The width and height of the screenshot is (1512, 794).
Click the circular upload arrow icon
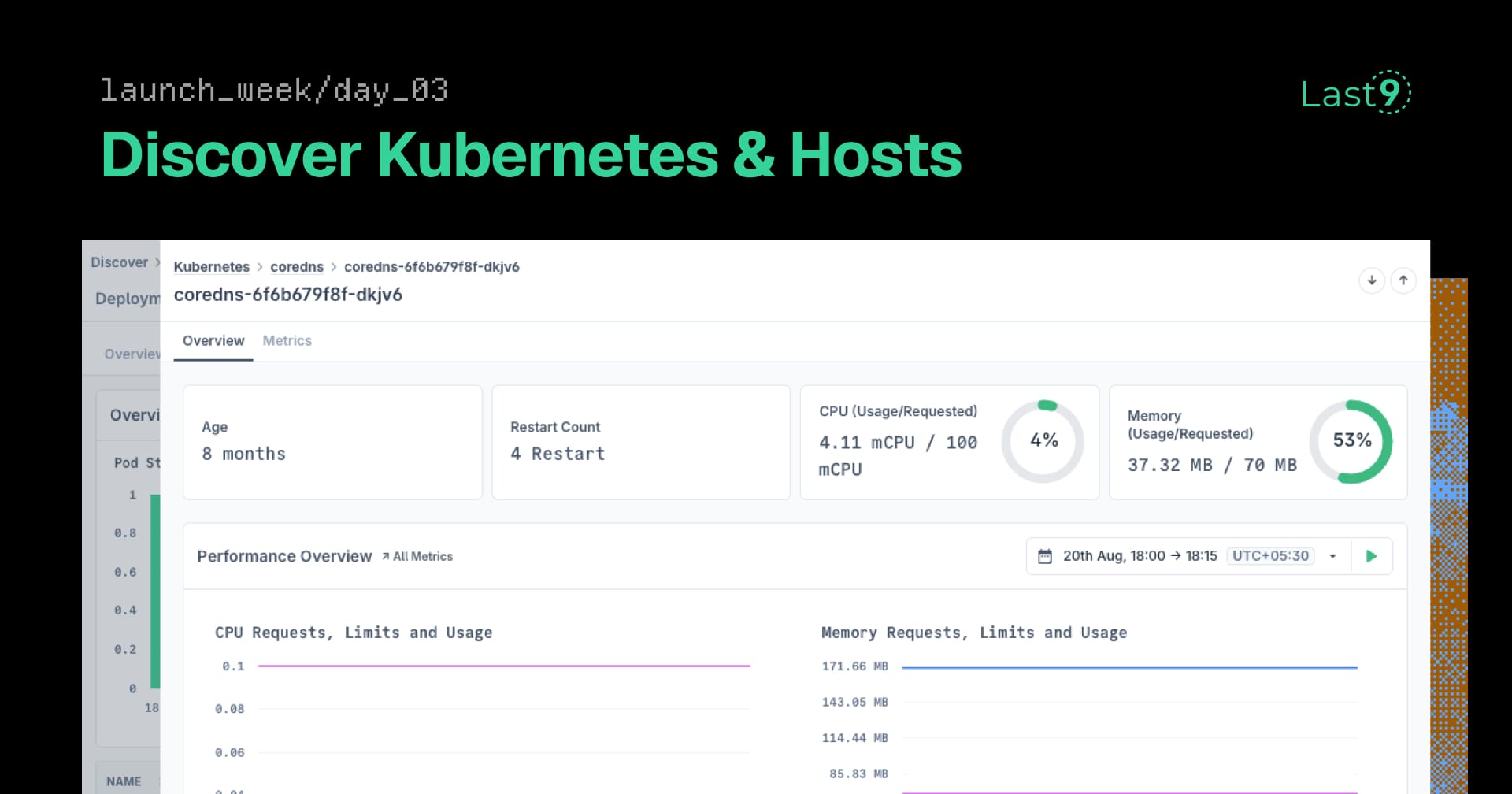point(1403,280)
